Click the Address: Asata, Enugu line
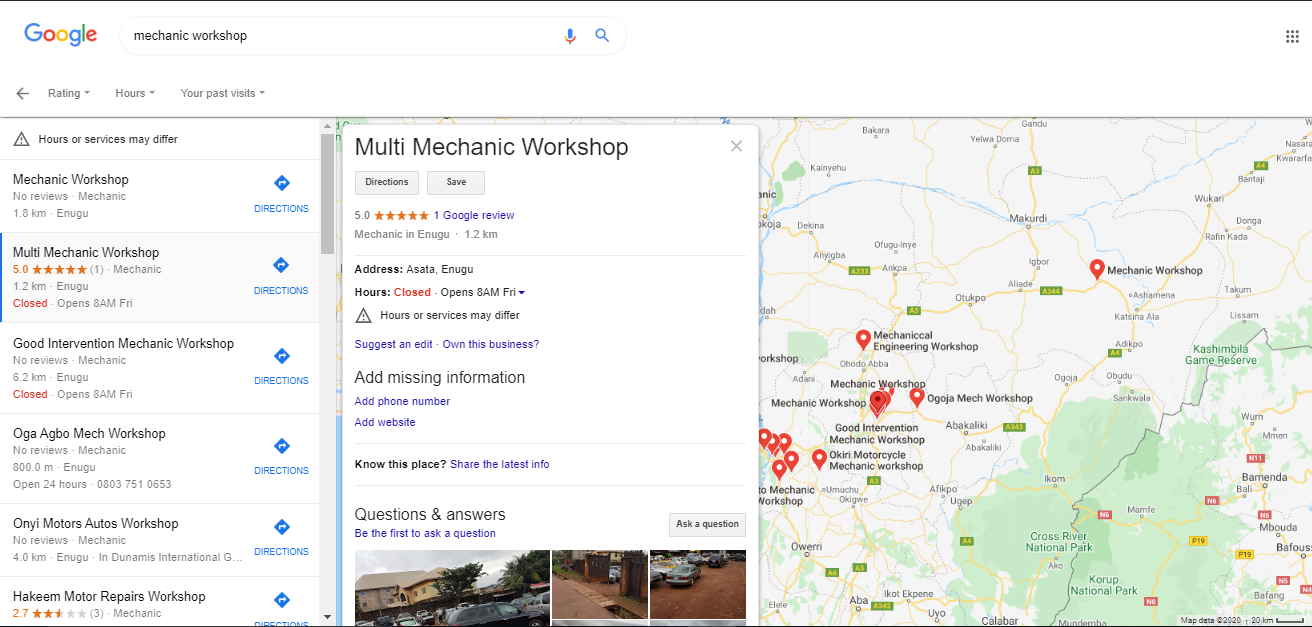 (414, 269)
